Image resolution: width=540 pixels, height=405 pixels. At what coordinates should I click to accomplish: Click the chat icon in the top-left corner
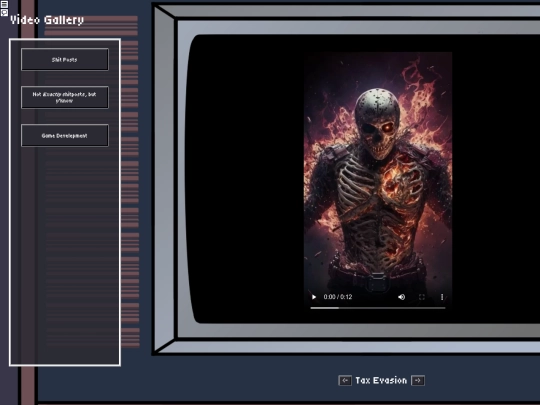pos(4,13)
